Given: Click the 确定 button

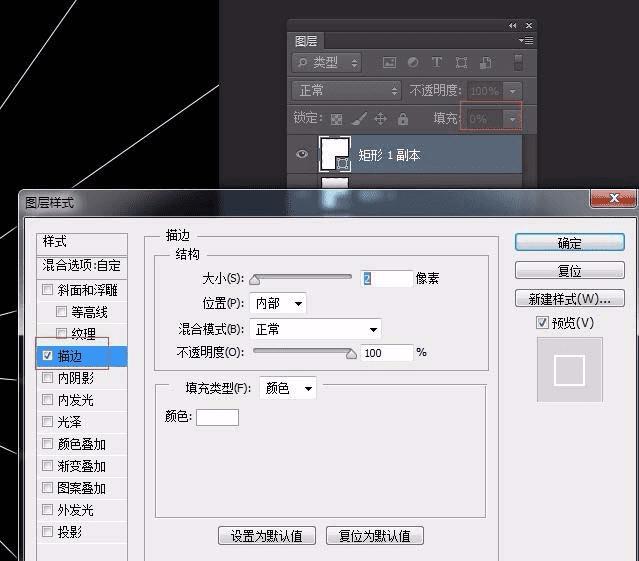Looking at the screenshot, I should [570, 243].
